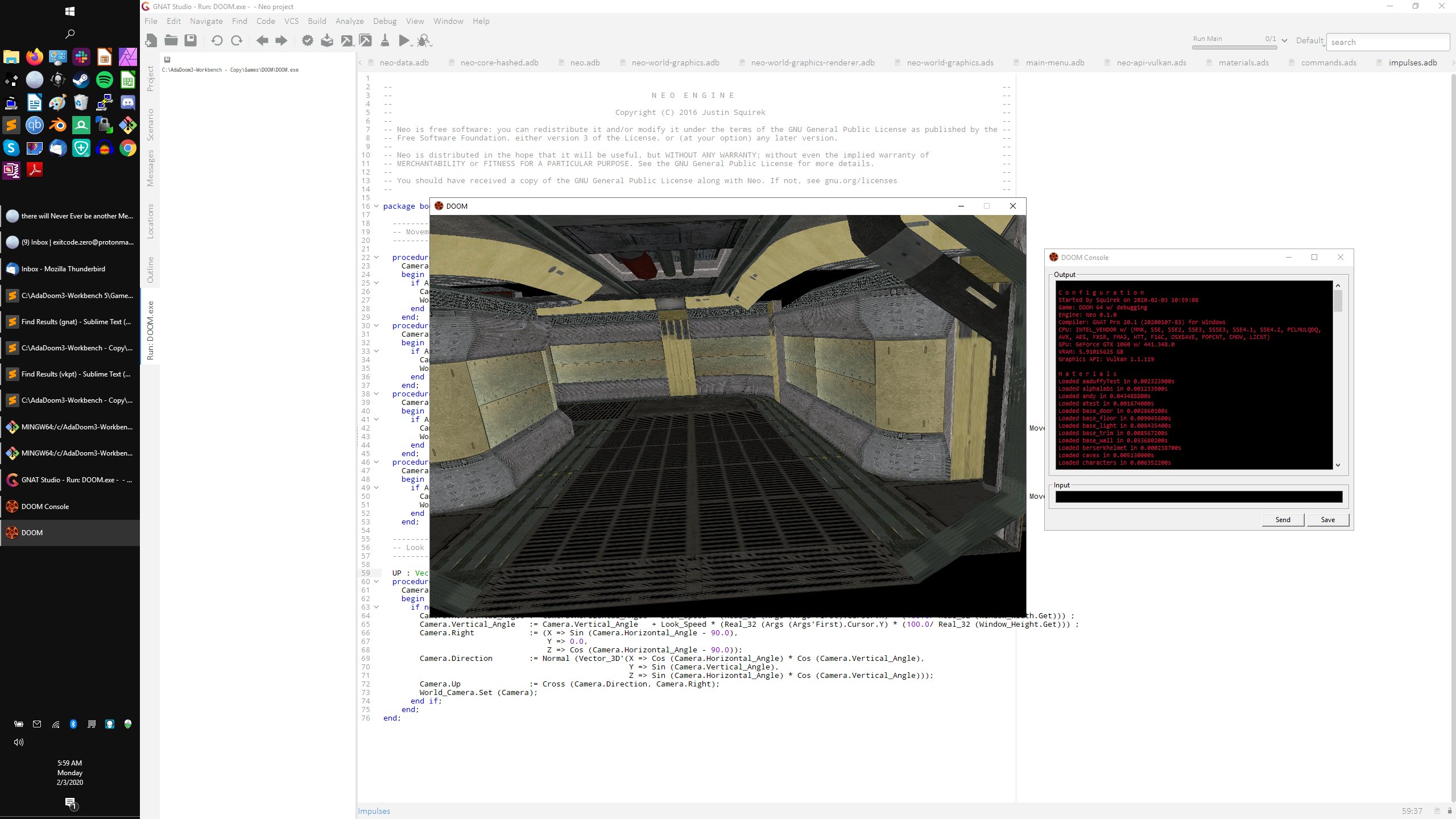This screenshot has height=819, width=1456.
Task: Switch to DOOM Console taskbar window
Action: tap(70, 506)
